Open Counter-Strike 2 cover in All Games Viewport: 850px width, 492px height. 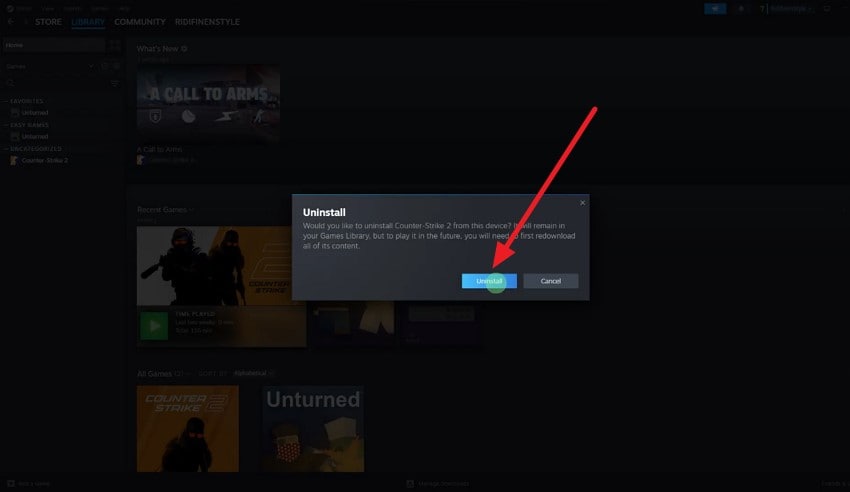click(188, 429)
